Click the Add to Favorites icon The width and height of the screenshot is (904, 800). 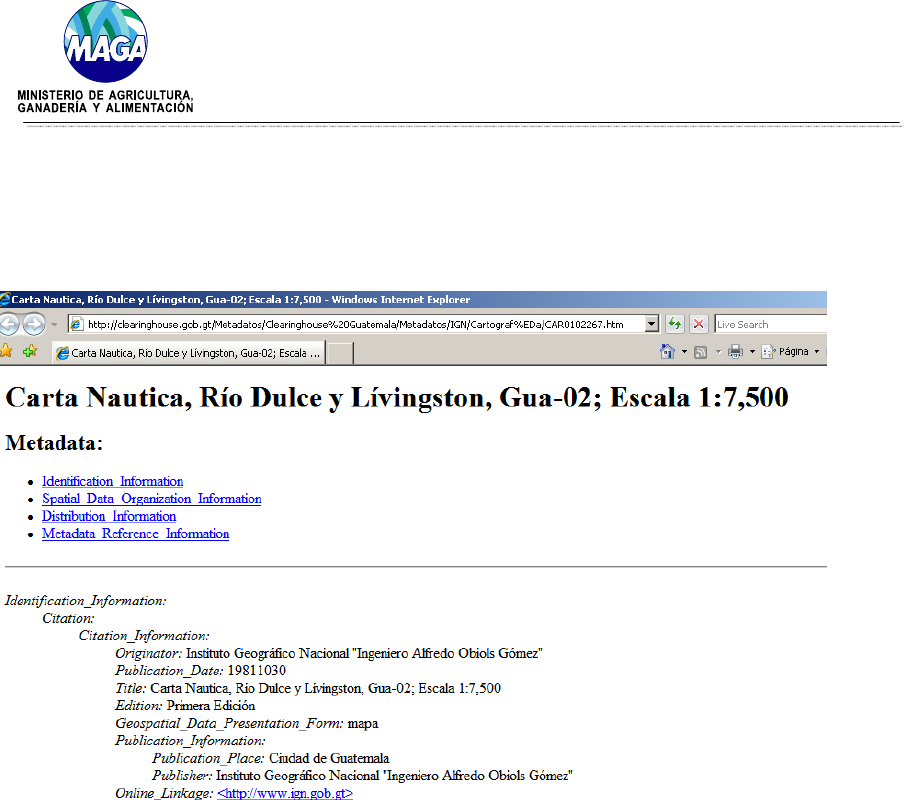pos(29,350)
